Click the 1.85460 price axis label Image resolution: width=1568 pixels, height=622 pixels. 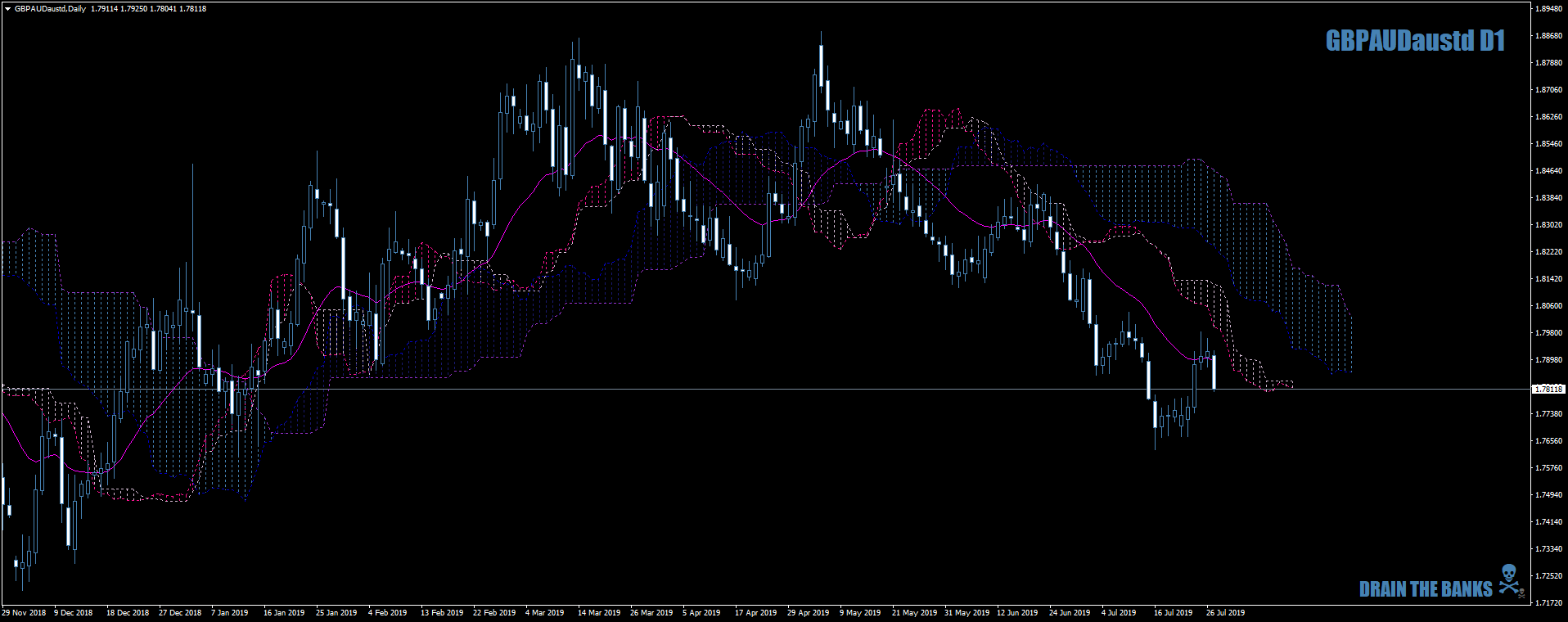click(x=1548, y=144)
